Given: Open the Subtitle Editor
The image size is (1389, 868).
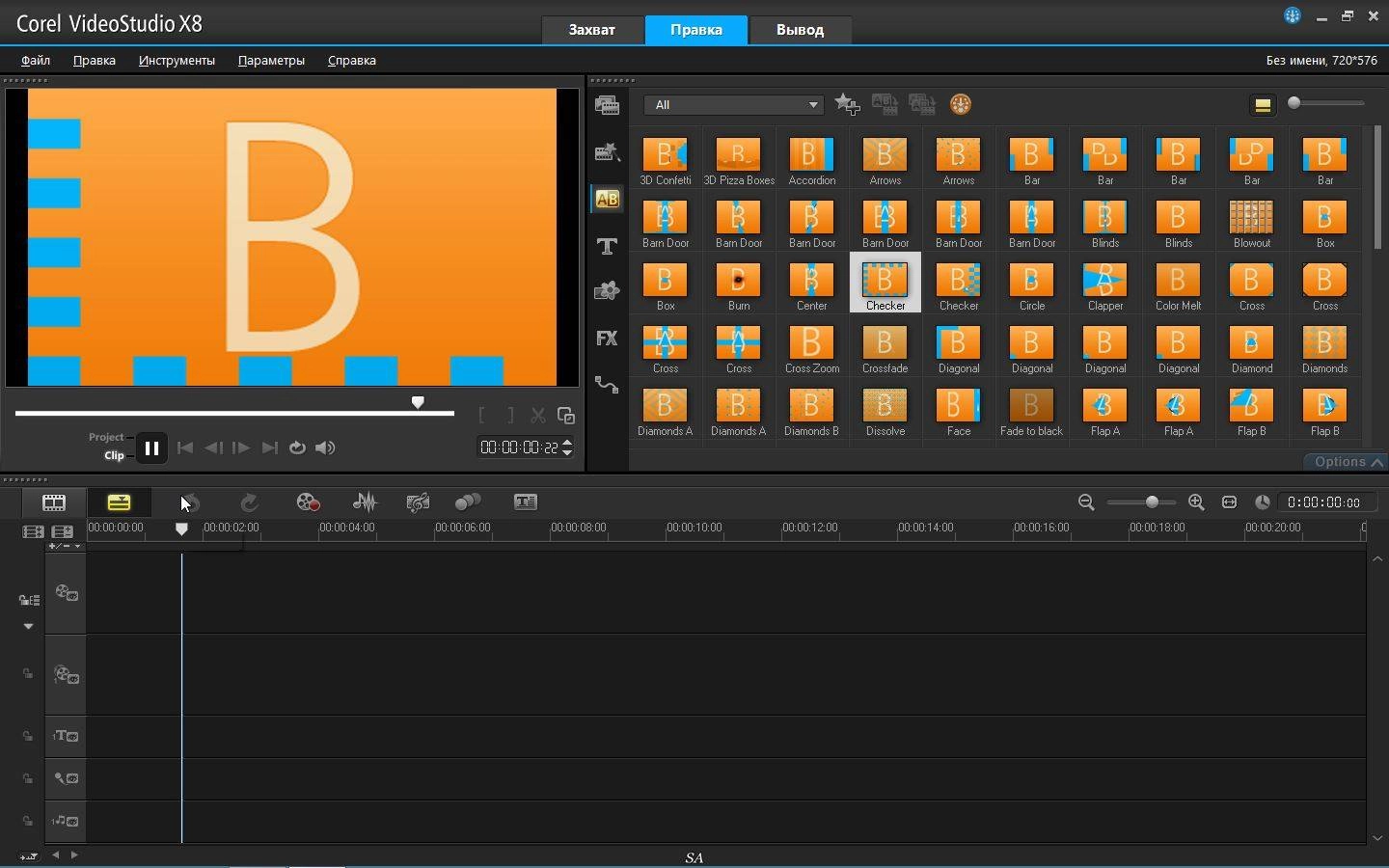Looking at the screenshot, I should pos(526,502).
